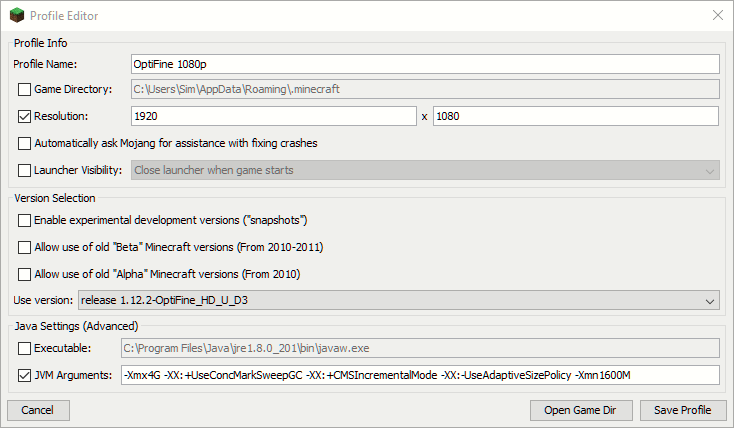Select the Game Directory path field
This screenshot has width=734, height=428.
pos(425,89)
